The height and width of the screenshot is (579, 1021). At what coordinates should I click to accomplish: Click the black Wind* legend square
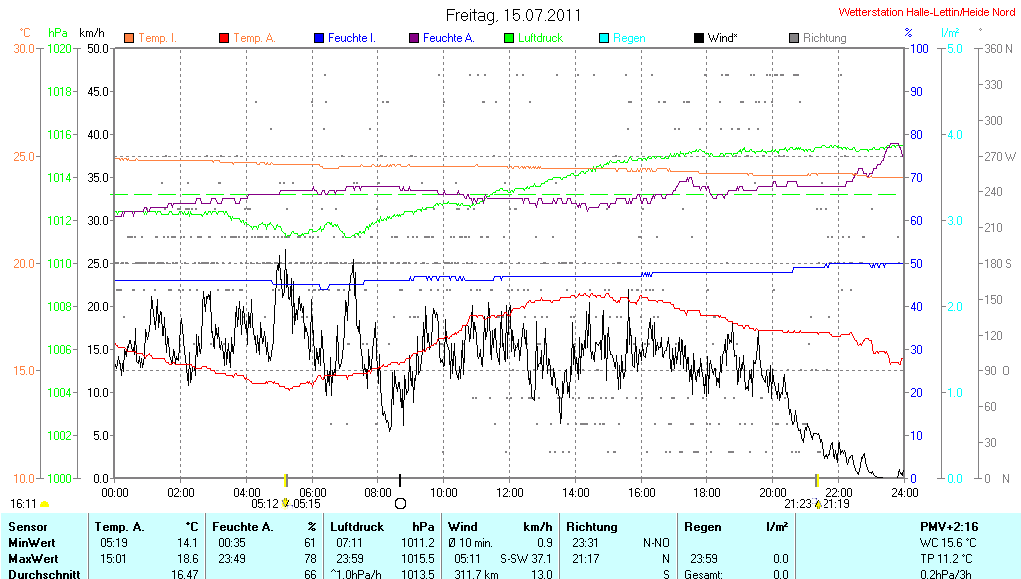pos(699,38)
